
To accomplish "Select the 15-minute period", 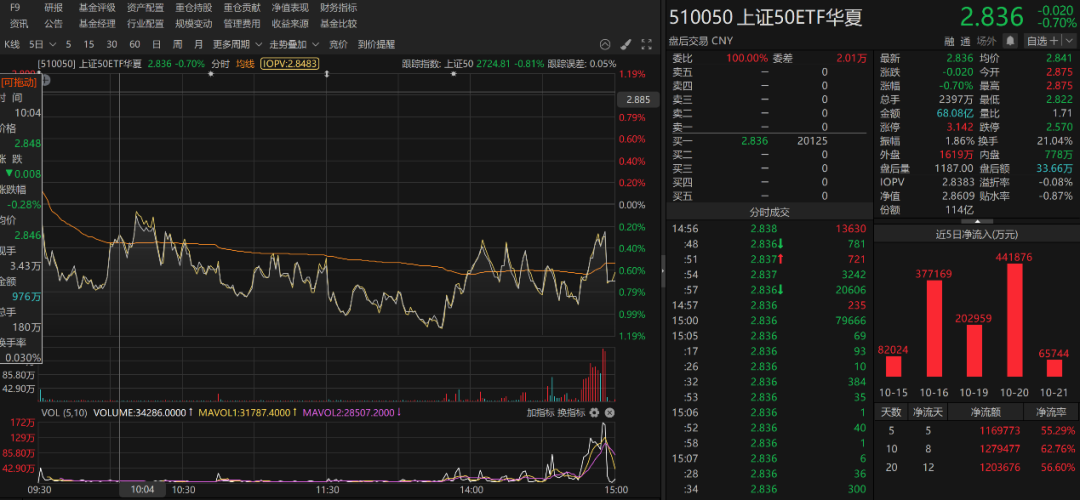I will pyautogui.click(x=89, y=44).
